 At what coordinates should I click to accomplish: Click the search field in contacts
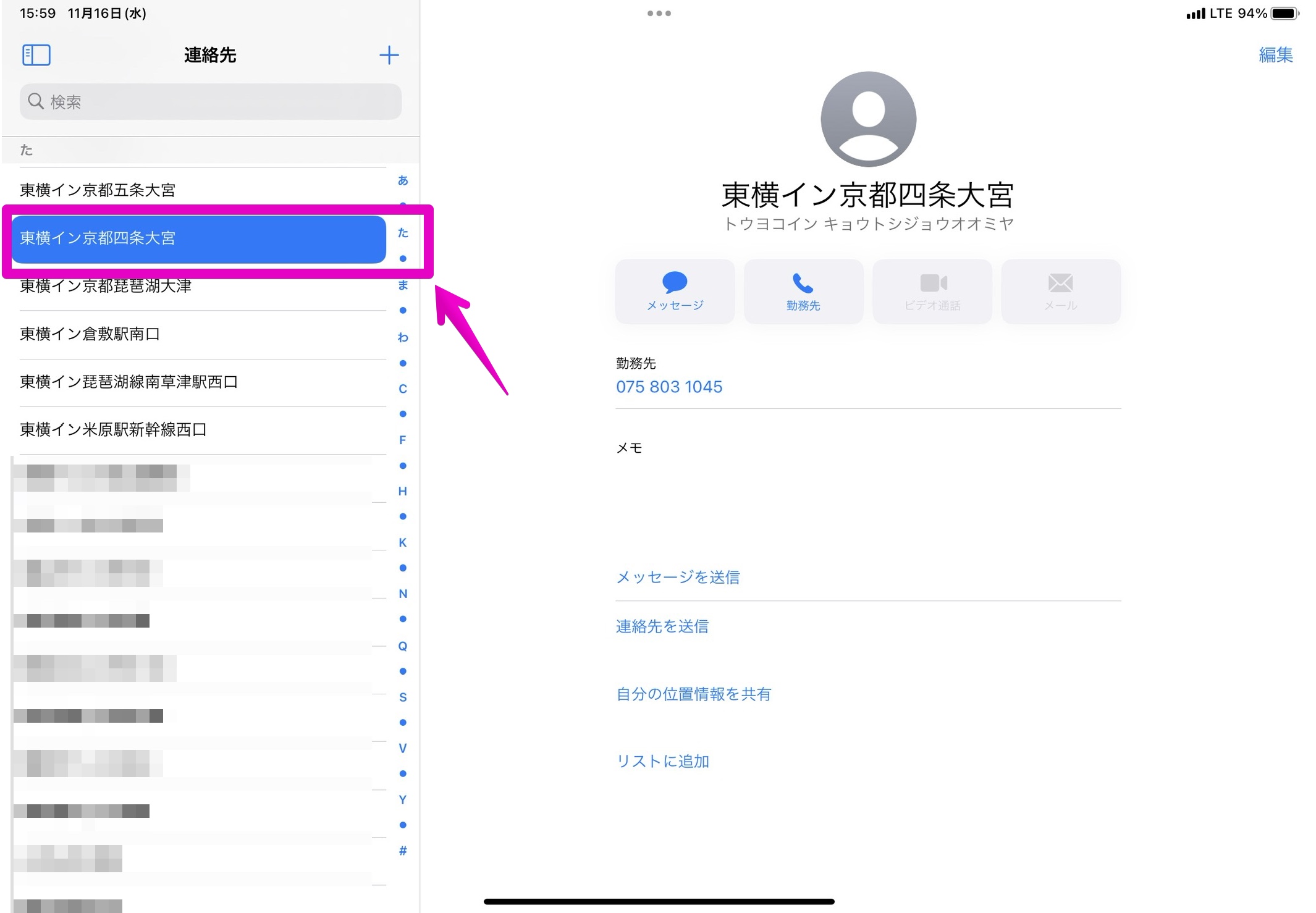211,101
